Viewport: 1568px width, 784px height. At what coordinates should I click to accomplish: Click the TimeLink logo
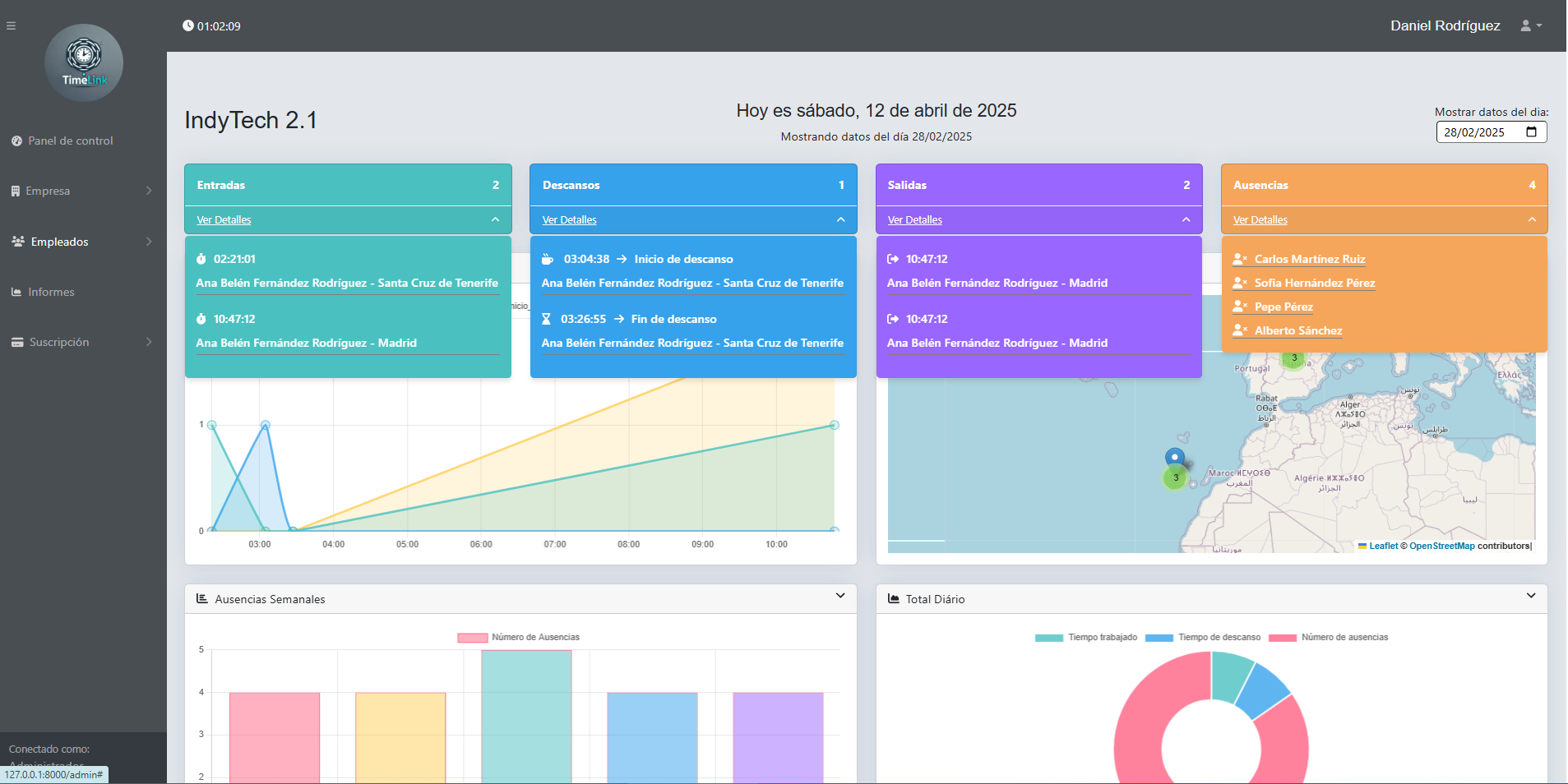pos(84,62)
